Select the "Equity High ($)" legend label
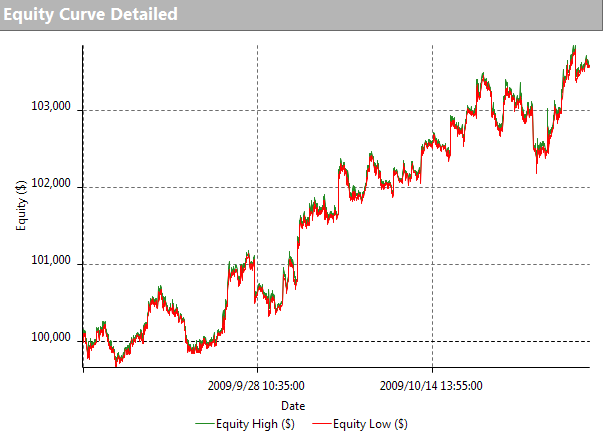This screenshot has width=603, height=437. click(258, 424)
